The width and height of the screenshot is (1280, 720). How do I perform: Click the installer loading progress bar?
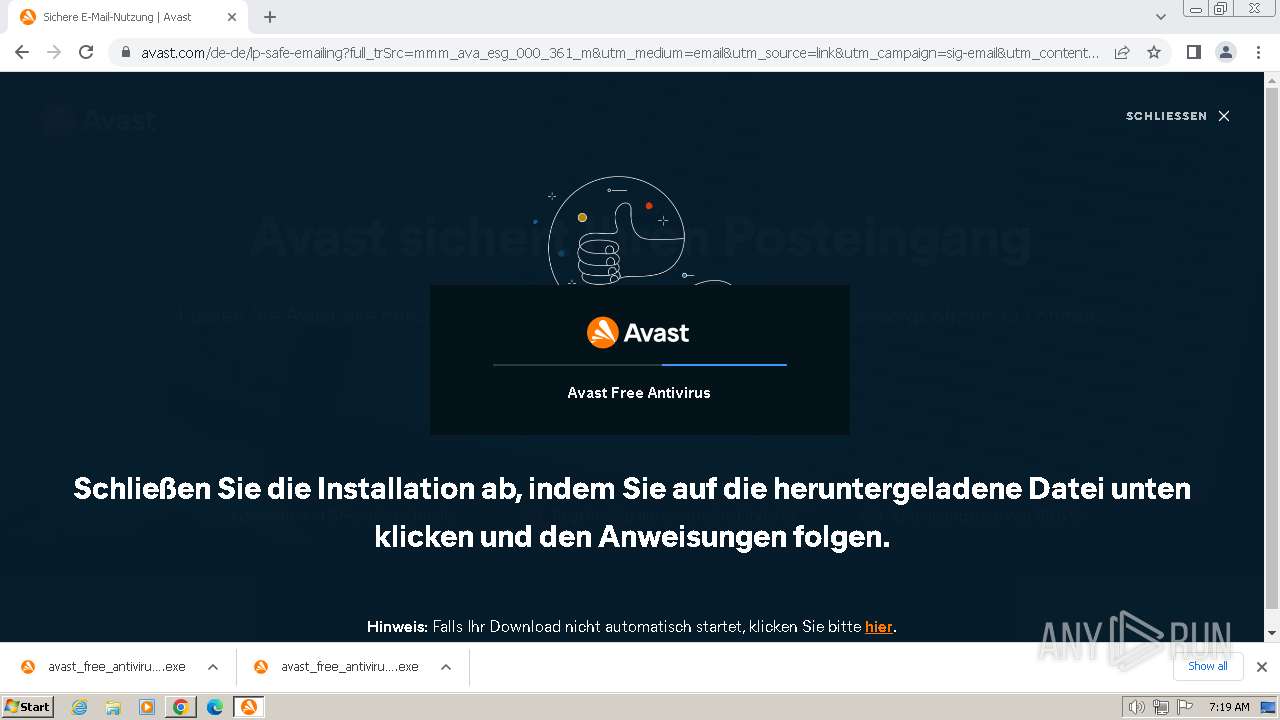[x=640, y=365]
